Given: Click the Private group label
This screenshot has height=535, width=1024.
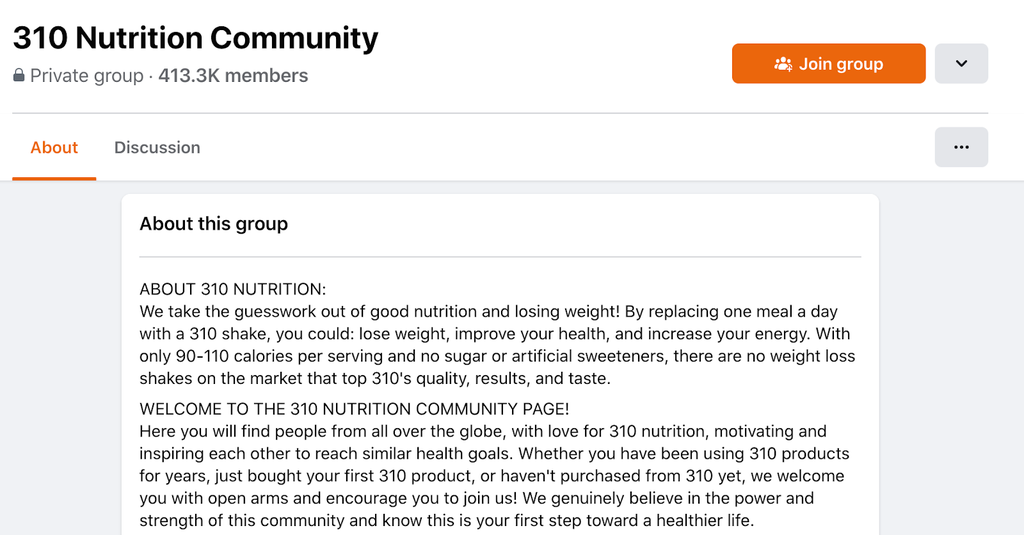Looking at the screenshot, I should [87, 76].
